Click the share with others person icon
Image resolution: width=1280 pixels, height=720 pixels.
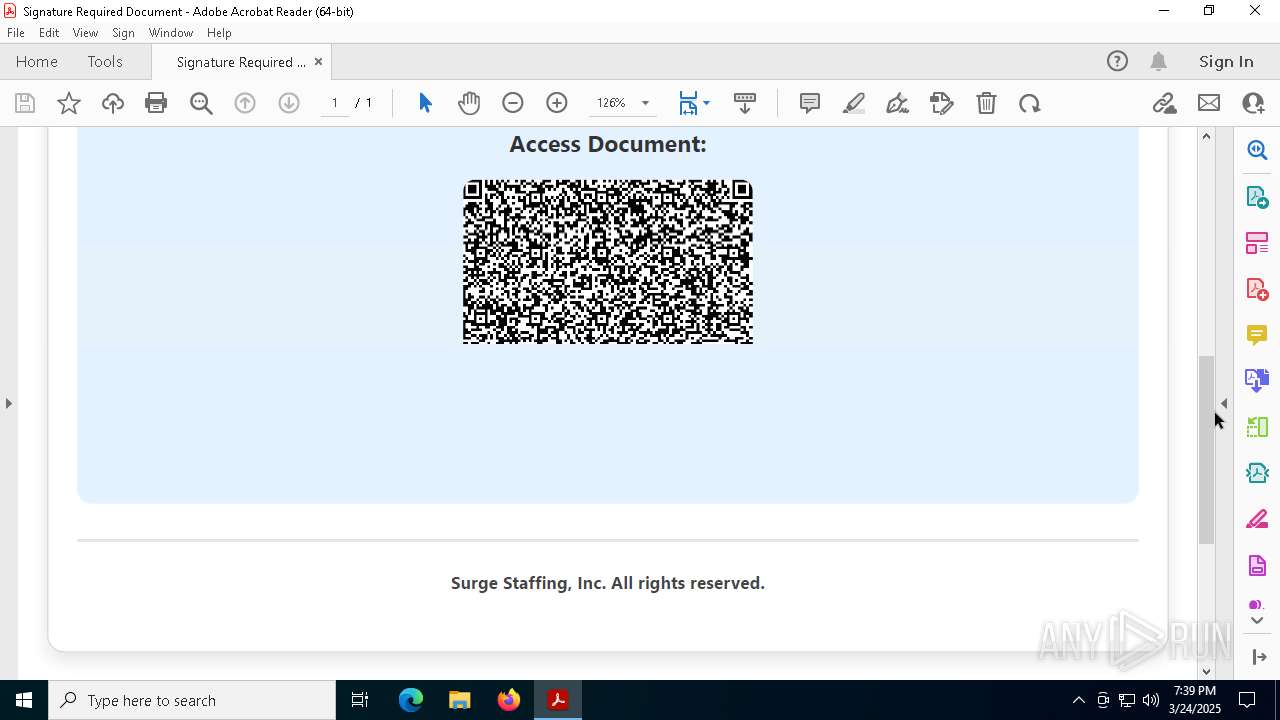(1253, 103)
